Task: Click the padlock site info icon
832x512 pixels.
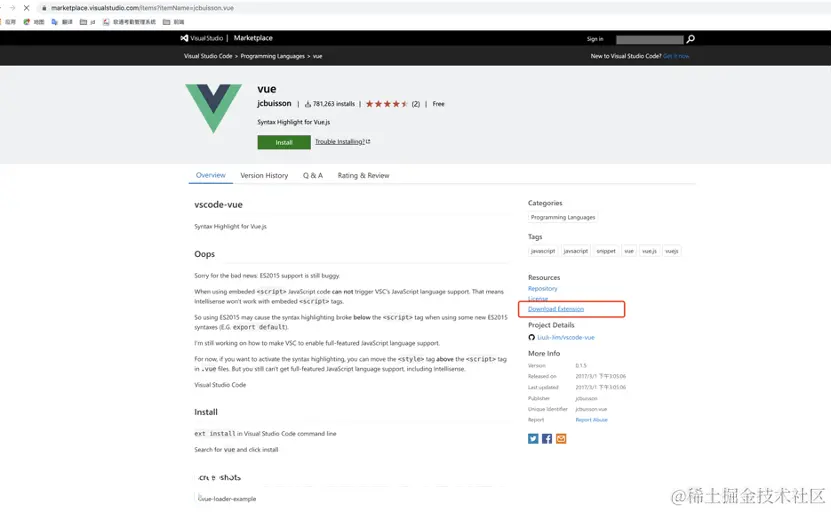Action: 44,8
